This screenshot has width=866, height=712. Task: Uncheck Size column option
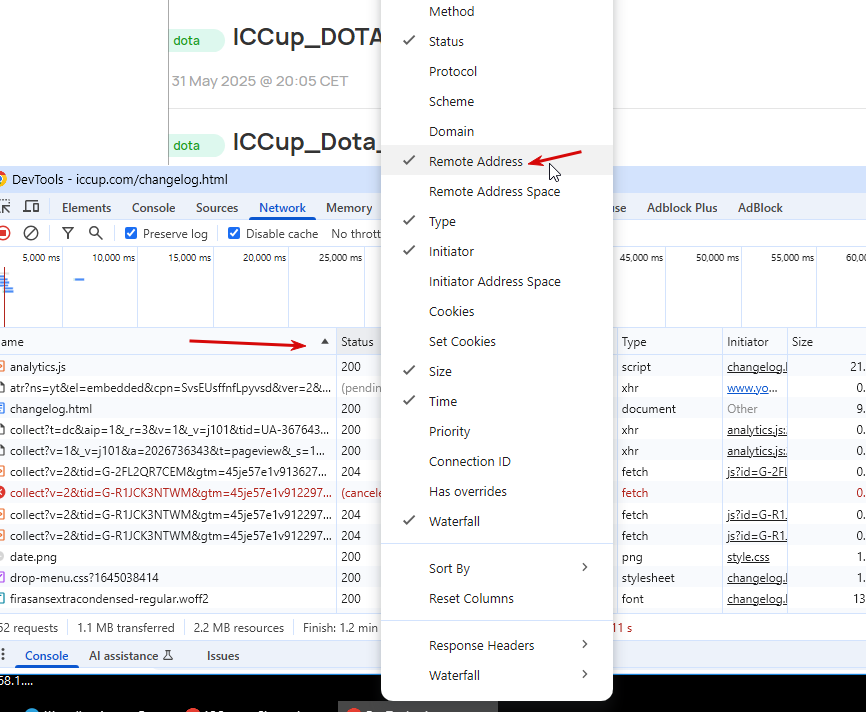pos(497,371)
